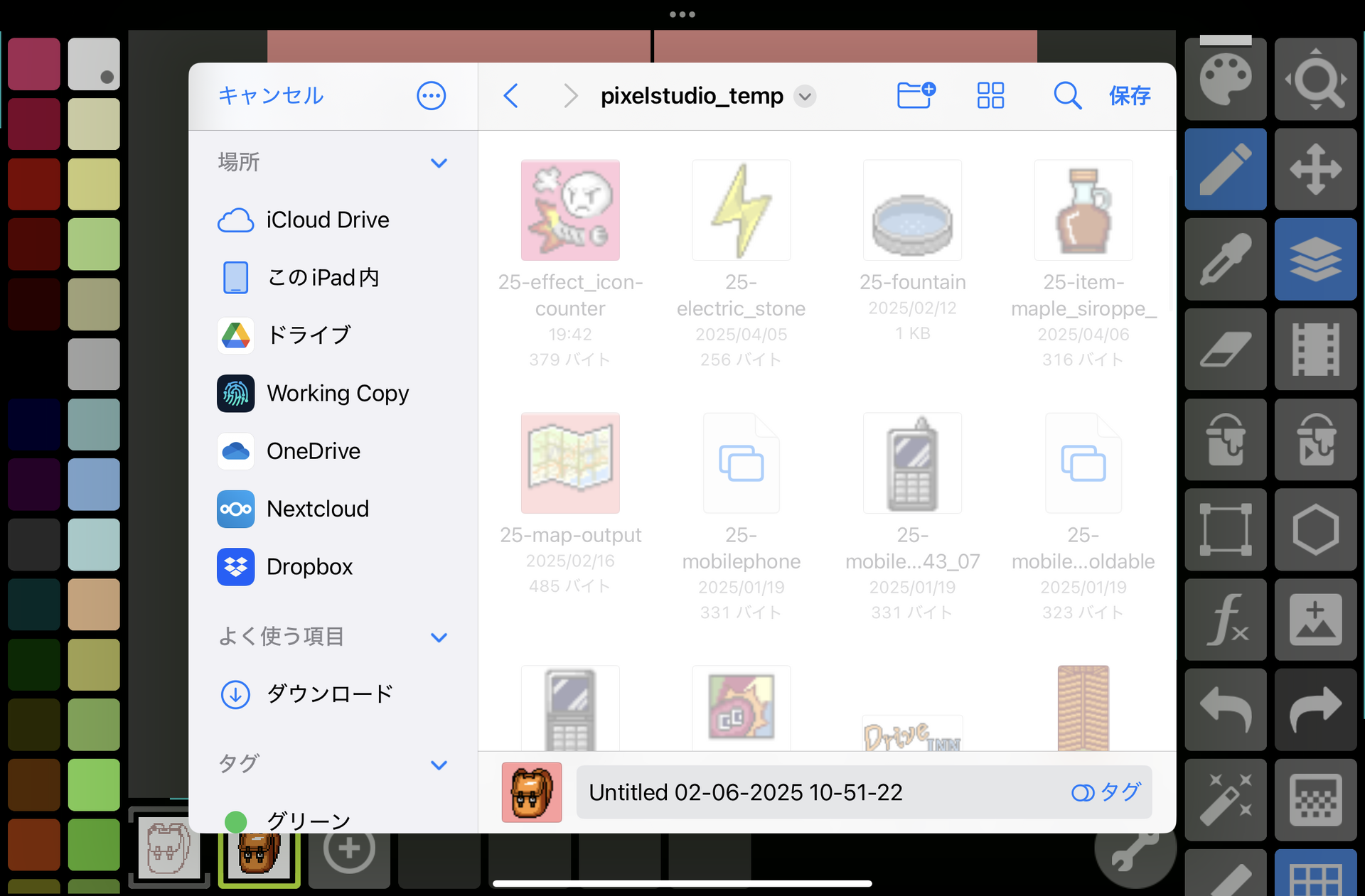This screenshot has height=896, width=1365.
Task: Collapse the 場所 locations section
Action: tap(439, 163)
